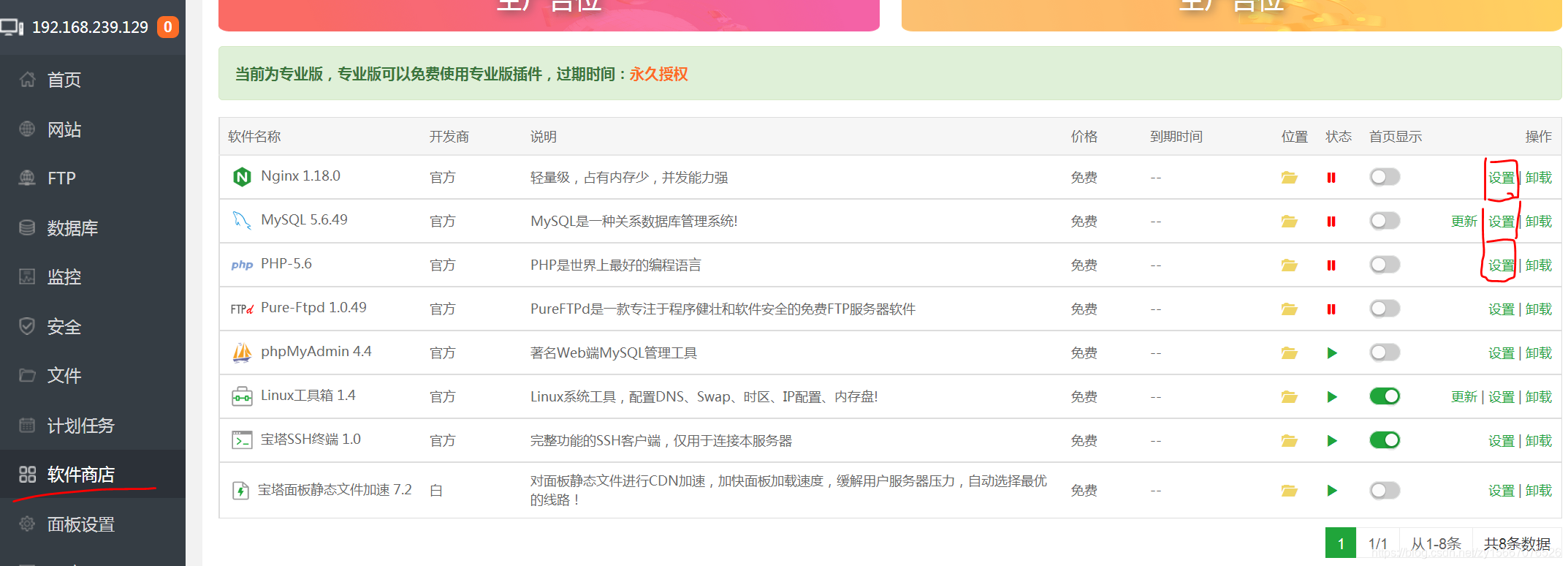This screenshot has height=566, width=1568.
Task: Click 更新 for MySQL
Action: coord(1464,222)
